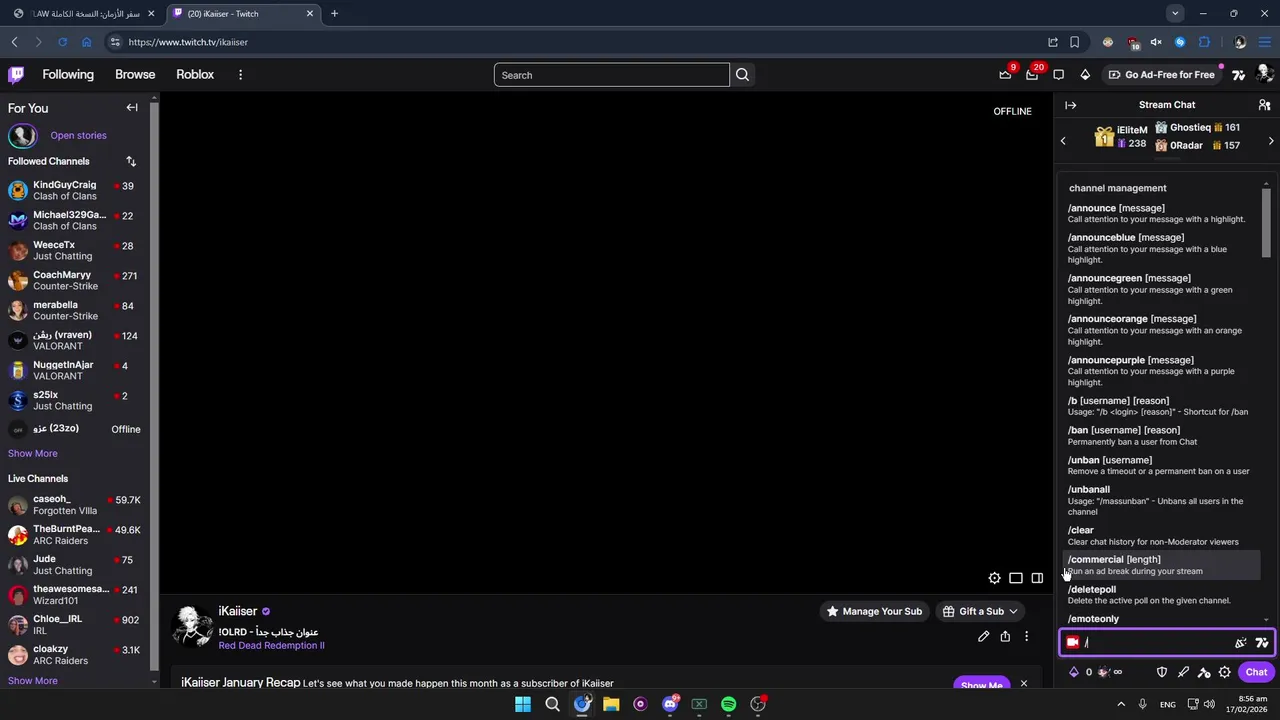
Task: Open Roblox navigation link
Action: point(195,75)
